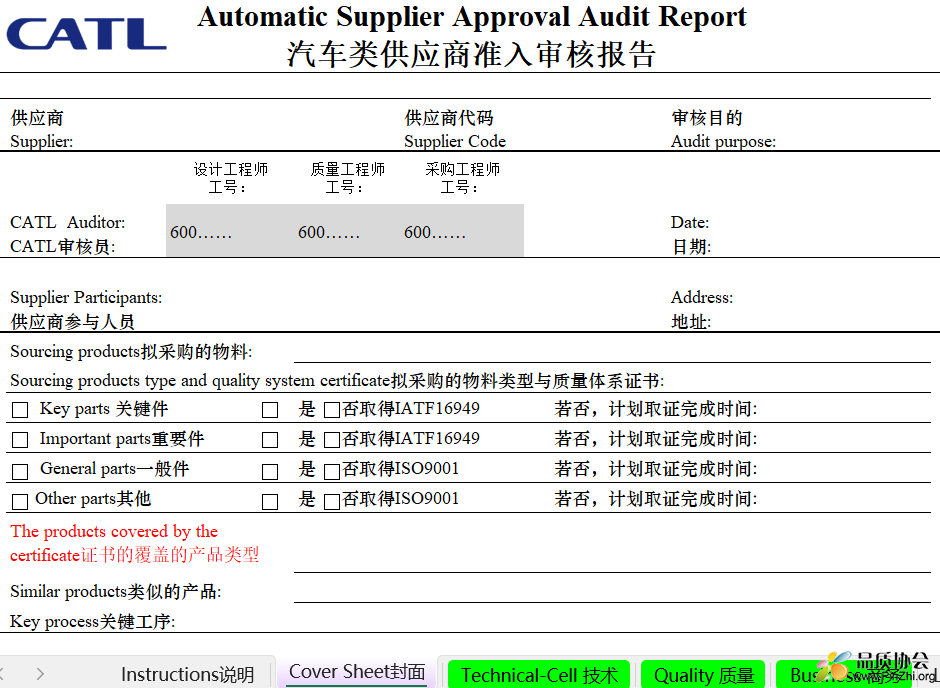This screenshot has width=940, height=688.
Task: Select red 'The products covered by the' text
Action: click(114, 532)
